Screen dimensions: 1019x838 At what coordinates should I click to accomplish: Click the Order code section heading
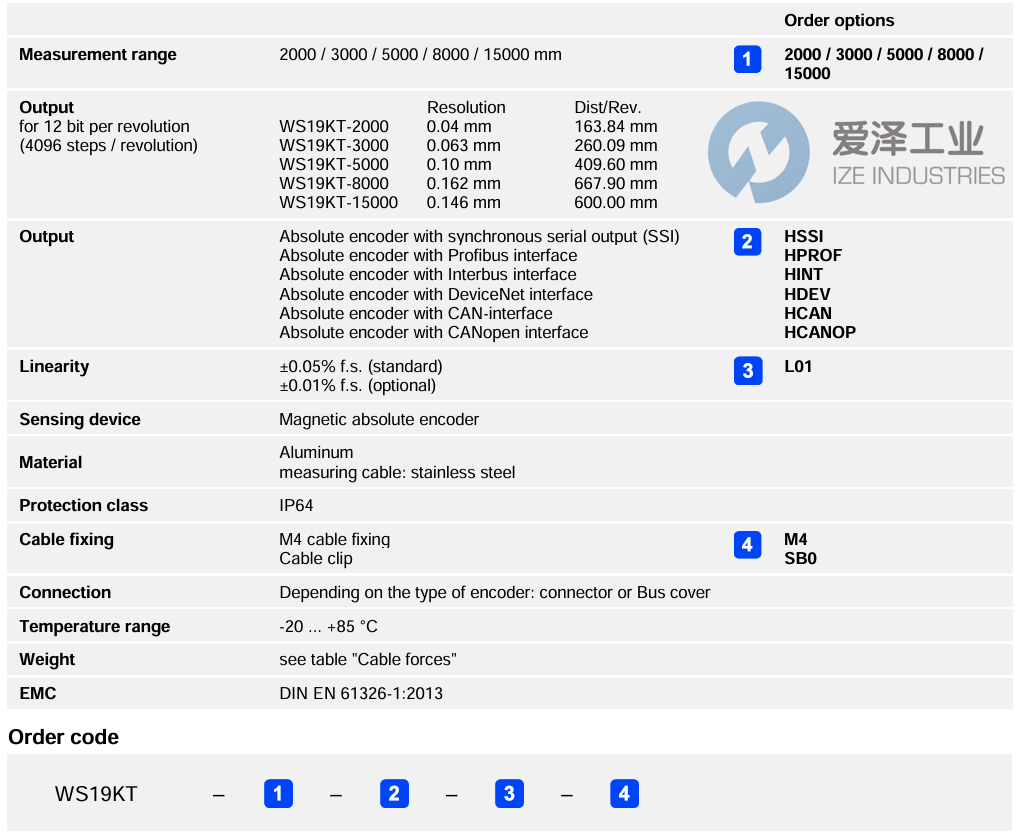[63, 737]
